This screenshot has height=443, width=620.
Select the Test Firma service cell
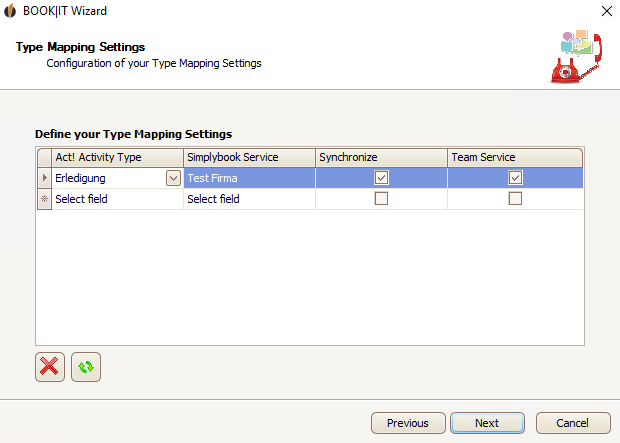[250, 178]
